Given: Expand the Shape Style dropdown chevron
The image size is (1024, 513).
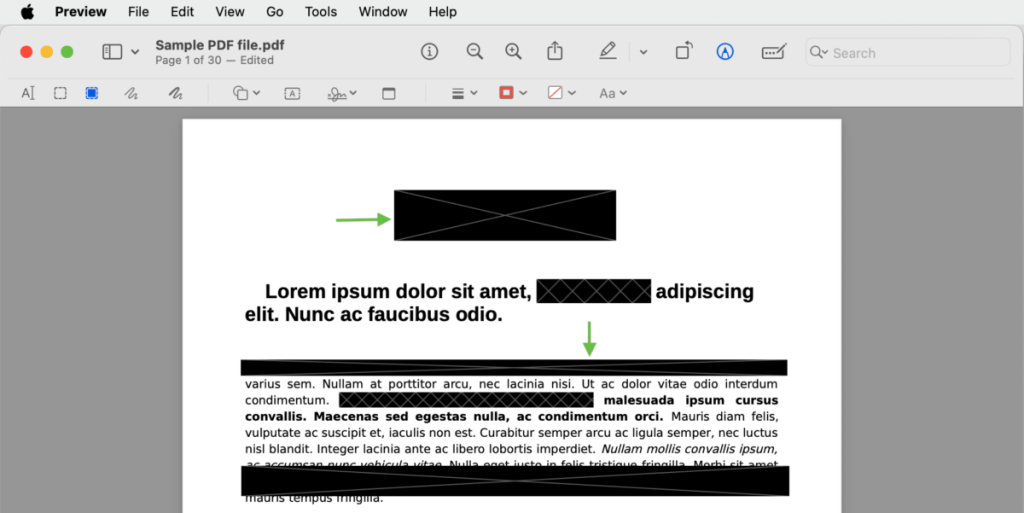Looking at the screenshot, I should (473, 93).
